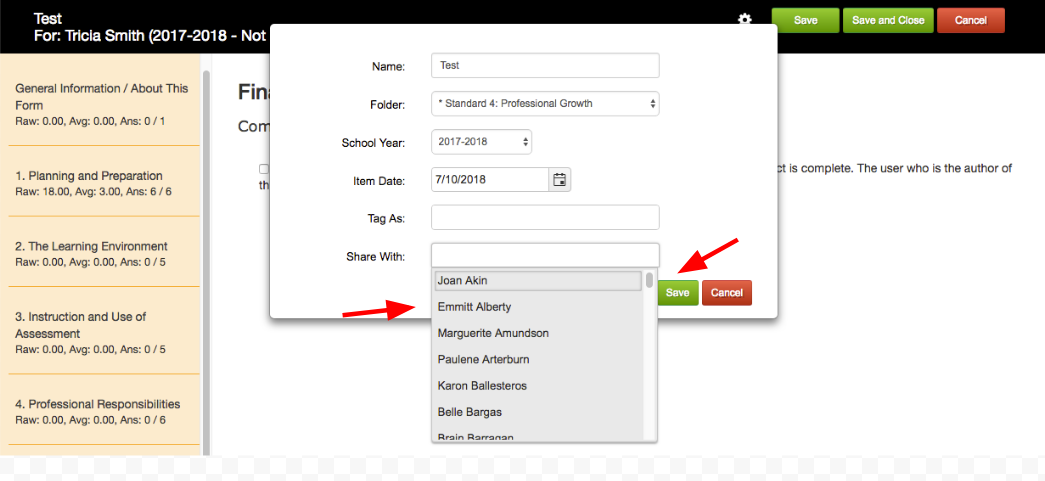
Task: Open the School Year dropdown
Action: pyautogui.click(x=481, y=141)
